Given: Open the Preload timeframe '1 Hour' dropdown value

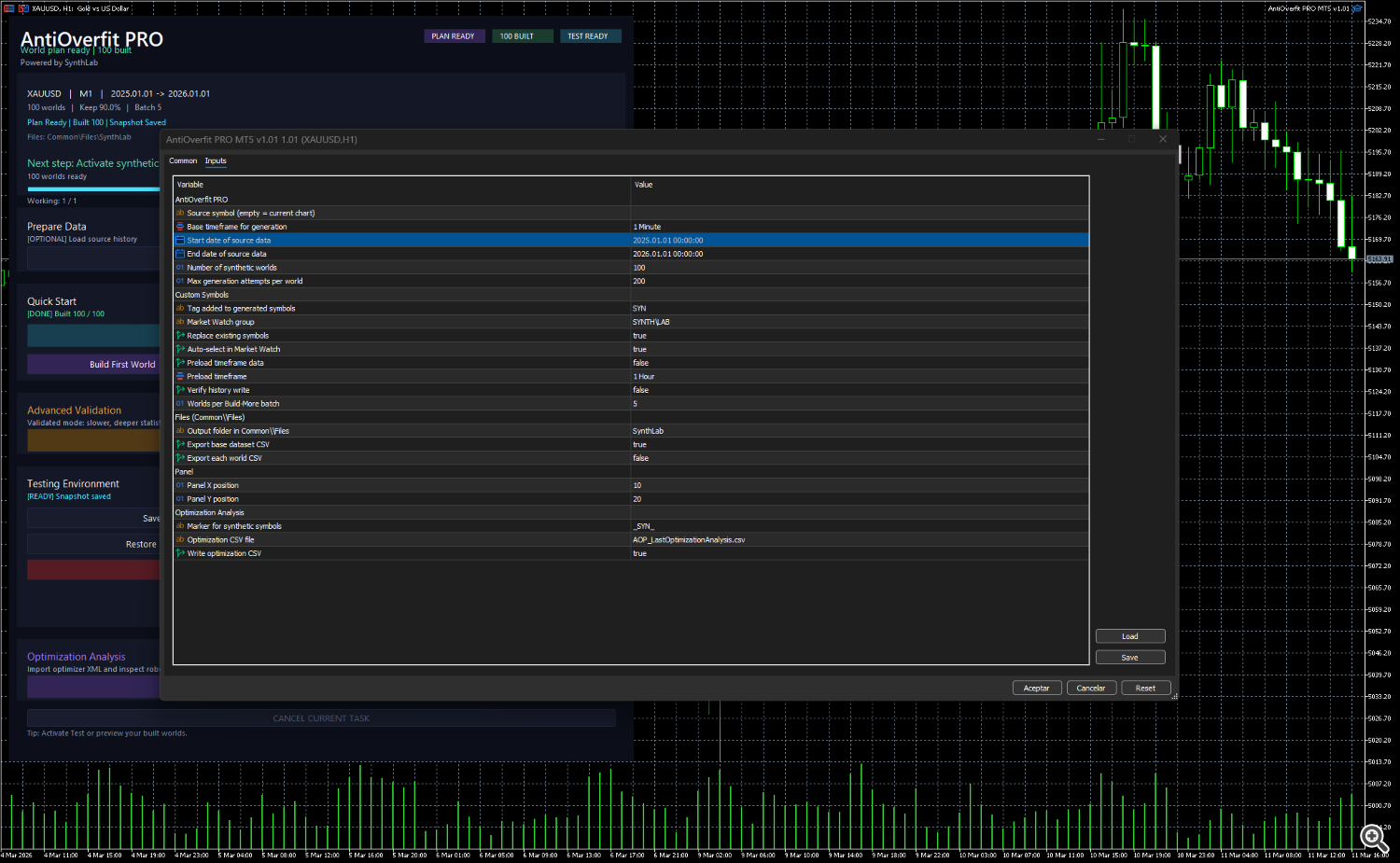Looking at the screenshot, I should click(x=644, y=377).
